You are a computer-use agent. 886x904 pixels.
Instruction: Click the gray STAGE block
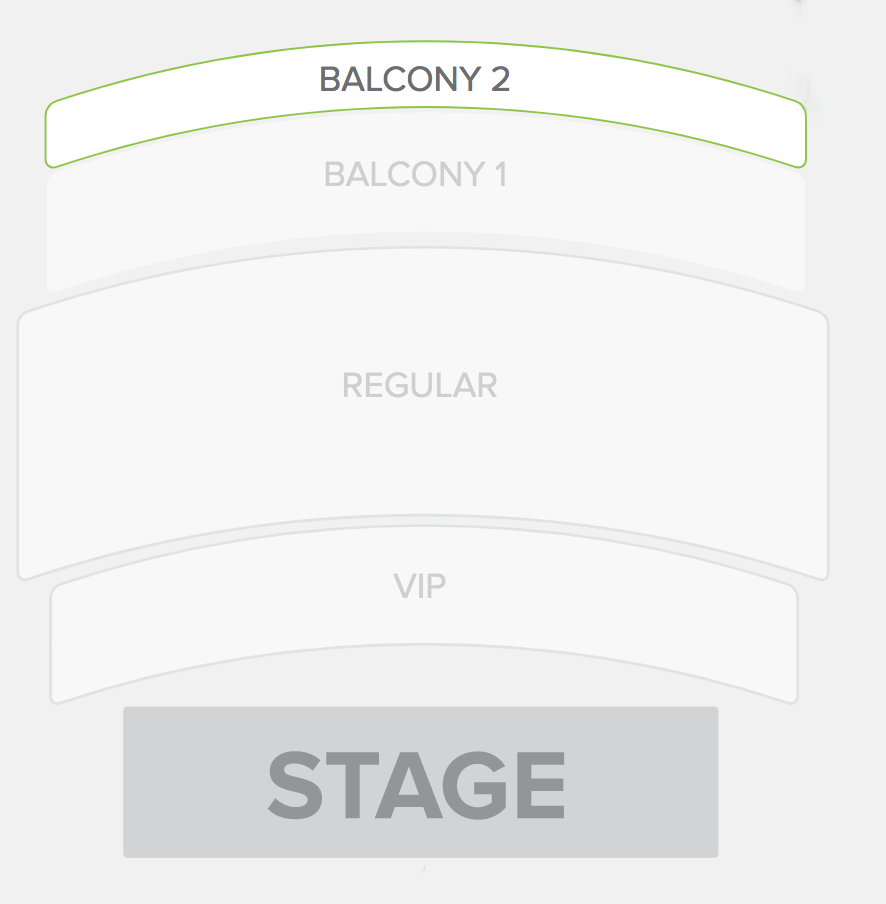420,782
